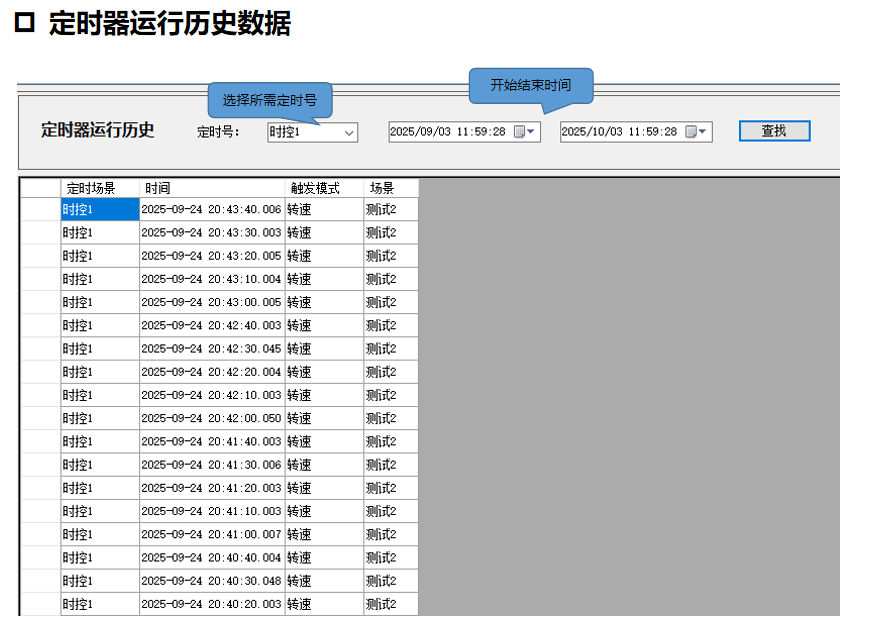Click the time cell 2025-09-24 20:40:30.048
Viewport: 879px width, 632px height.
coord(211,581)
